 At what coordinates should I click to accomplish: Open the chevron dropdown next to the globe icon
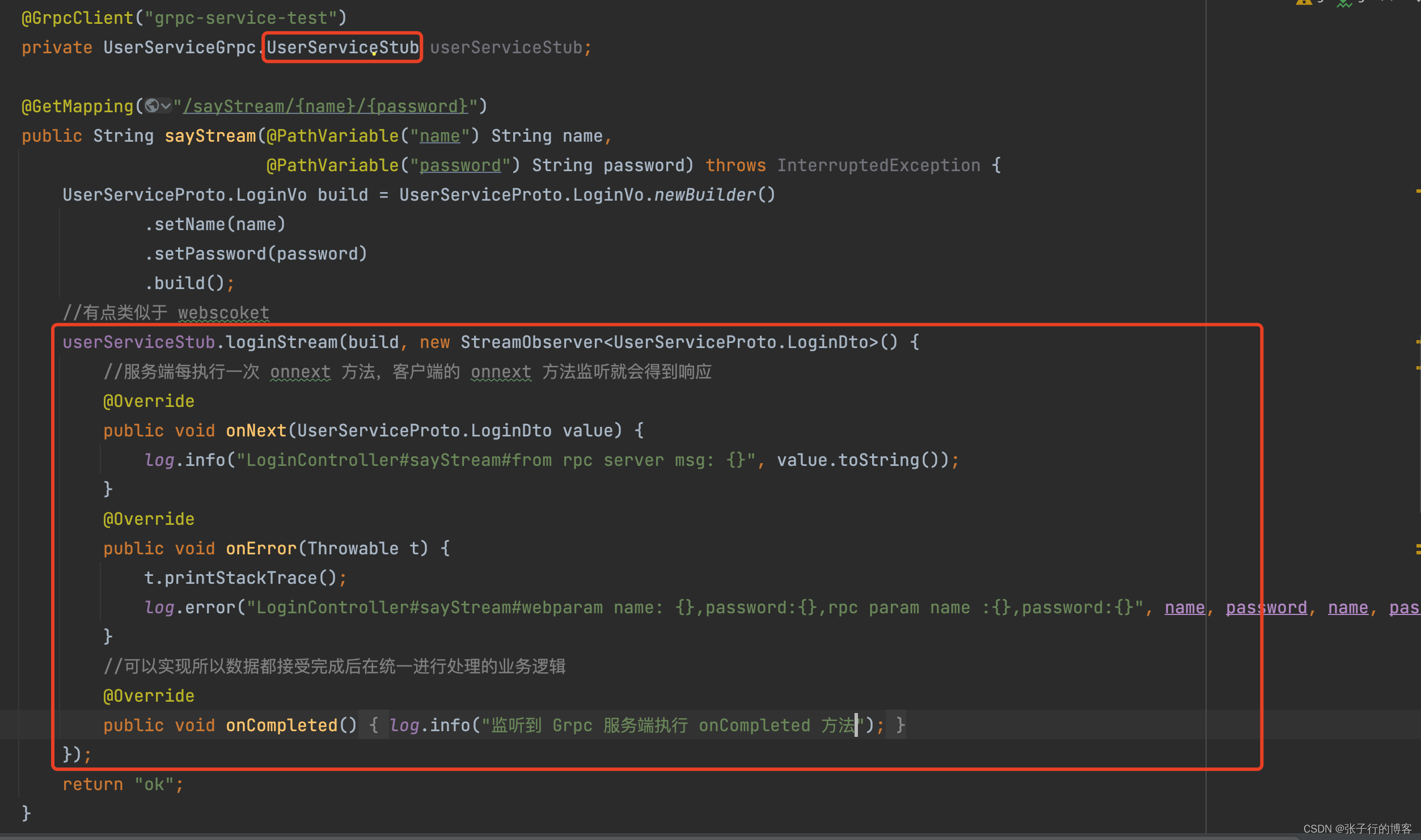[x=166, y=106]
